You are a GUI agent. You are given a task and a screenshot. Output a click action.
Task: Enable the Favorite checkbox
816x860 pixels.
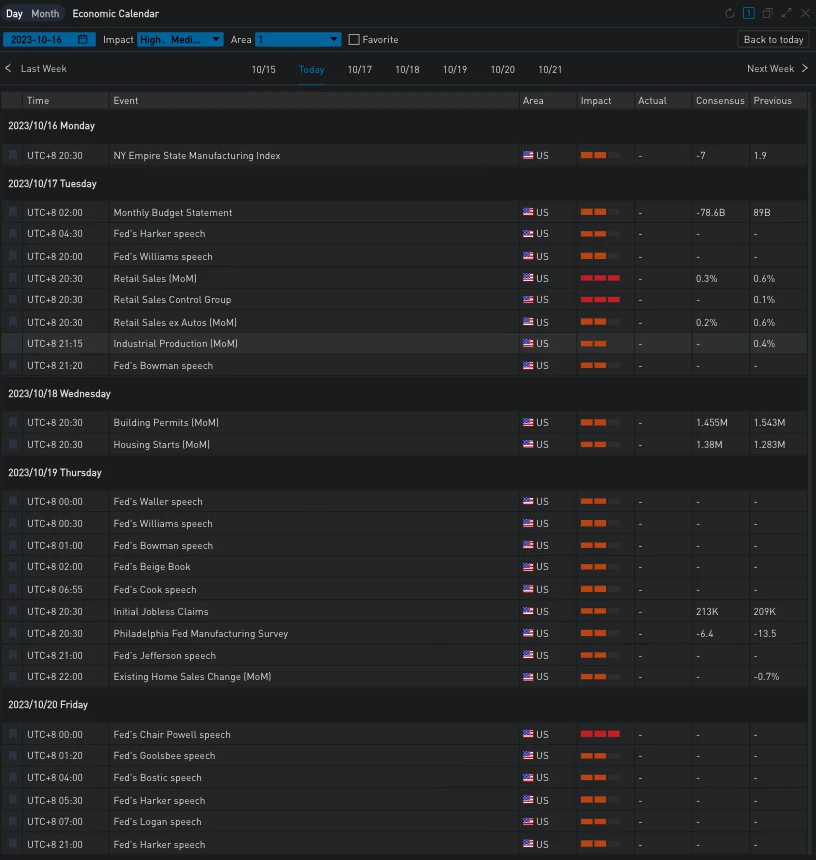354,40
